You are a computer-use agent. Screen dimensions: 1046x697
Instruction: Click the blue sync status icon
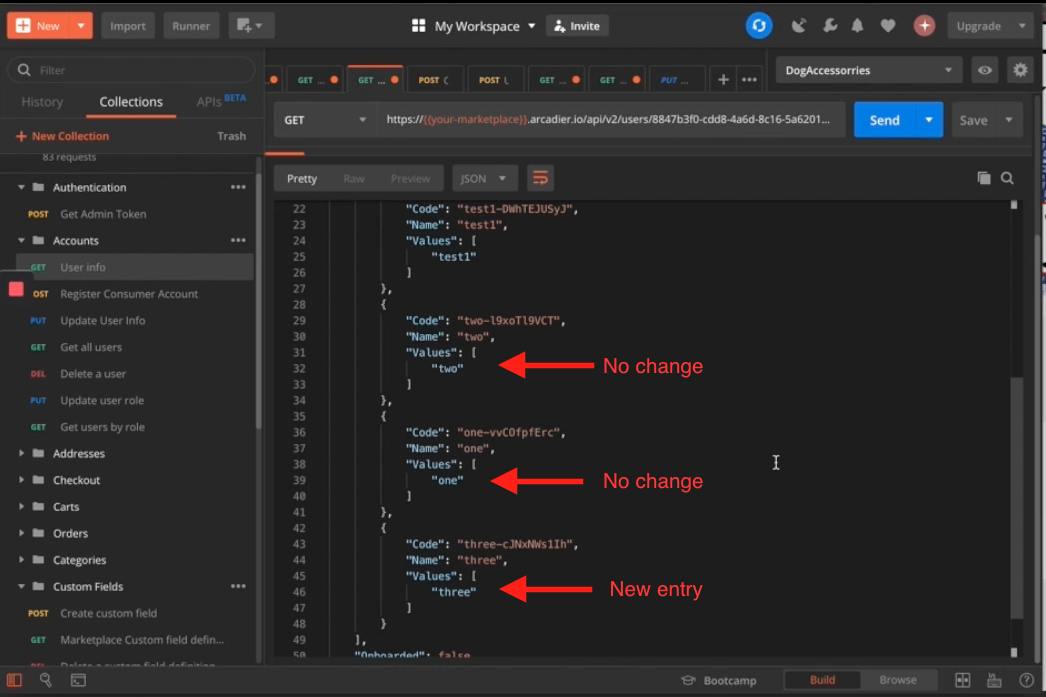(759, 26)
